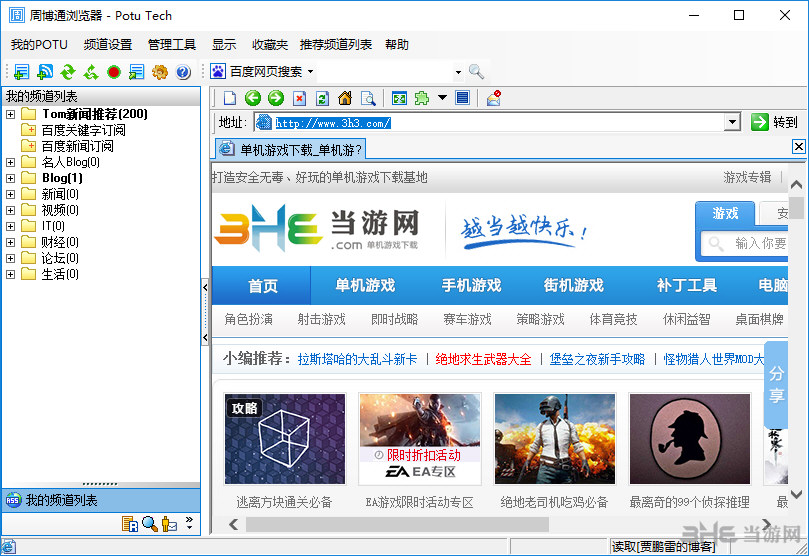Image resolution: width=809 pixels, height=556 pixels.
Task: Go back with the green left arrow
Action: click(253, 97)
